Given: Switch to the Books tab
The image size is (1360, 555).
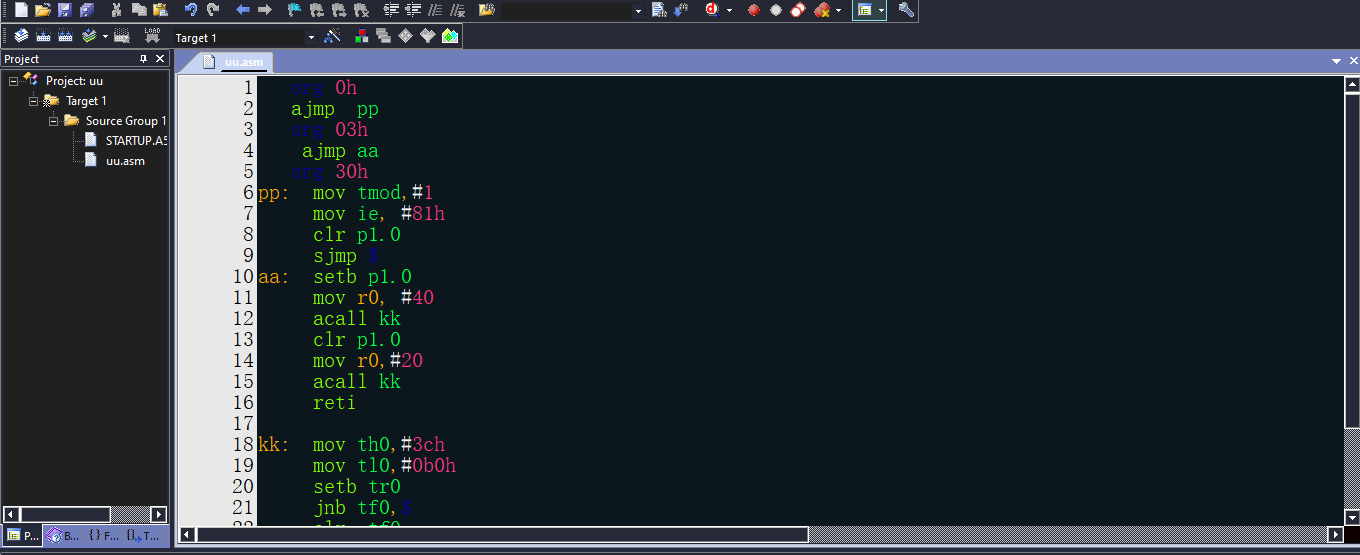Looking at the screenshot, I should click(x=62, y=536).
